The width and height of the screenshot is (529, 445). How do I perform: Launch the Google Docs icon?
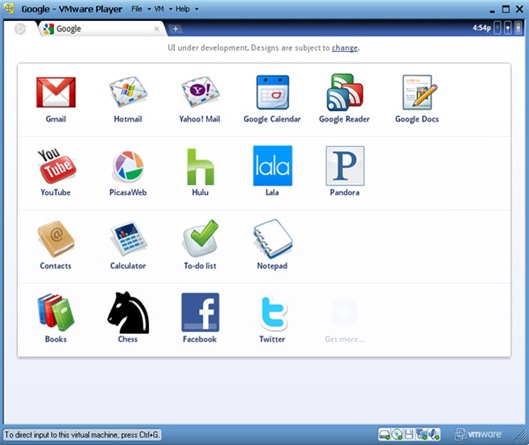419,92
